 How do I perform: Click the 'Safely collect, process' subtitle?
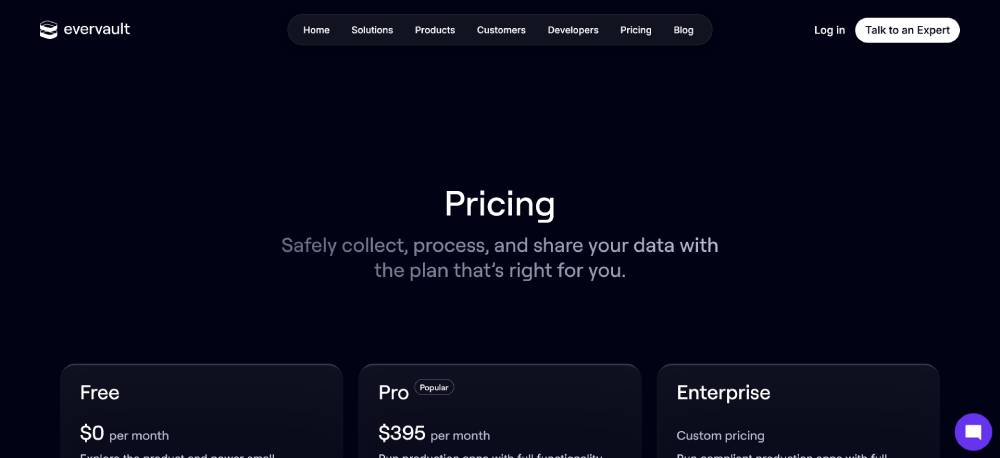coord(500,257)
